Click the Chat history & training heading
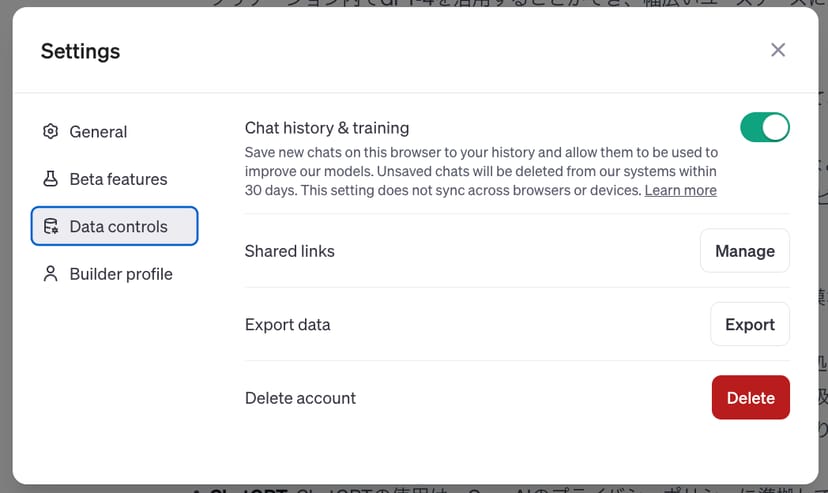Image resolution: width=828 pixels, height=493 pixels. (x=327, y=128)
